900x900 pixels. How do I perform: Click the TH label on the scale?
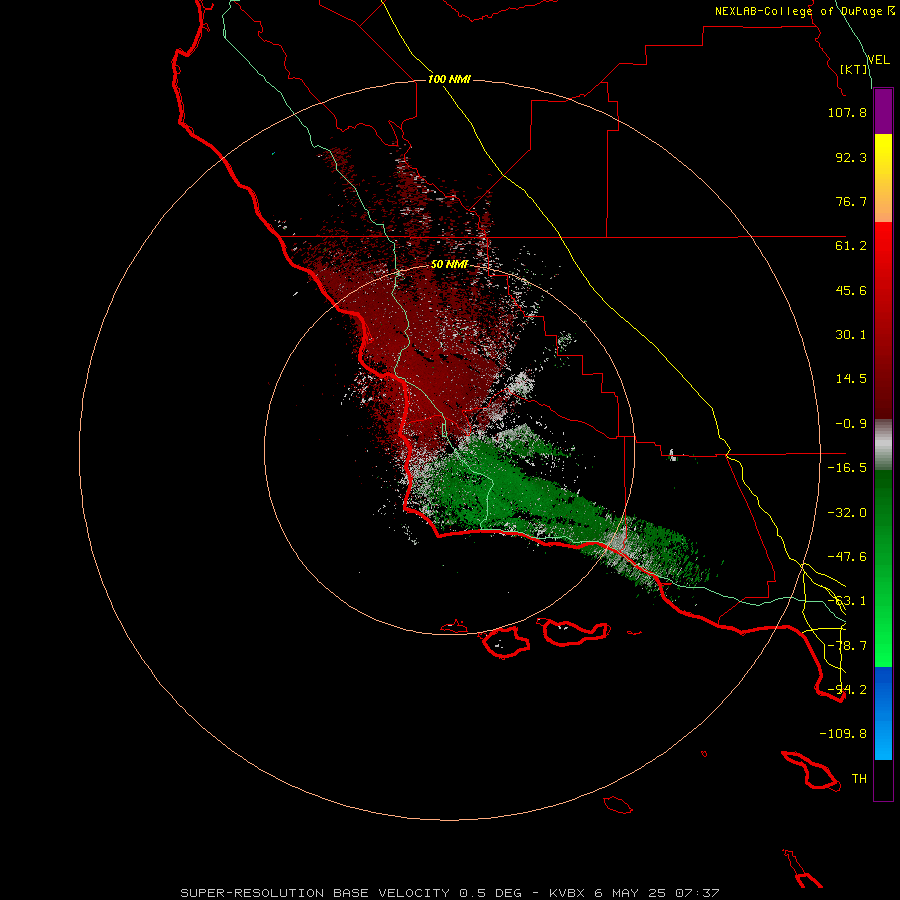pyautogui.click(x=859, y=779)
